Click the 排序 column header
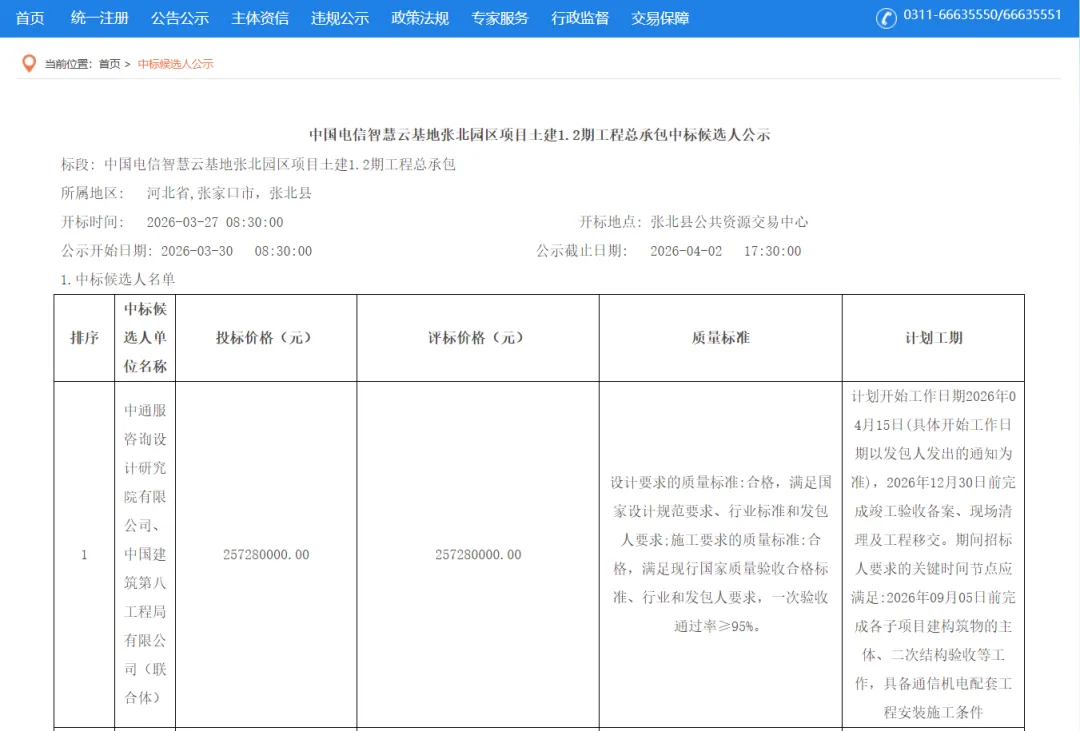Image resolution: width=1080 pixels, height=731 pixels. [x=84, y=338]
